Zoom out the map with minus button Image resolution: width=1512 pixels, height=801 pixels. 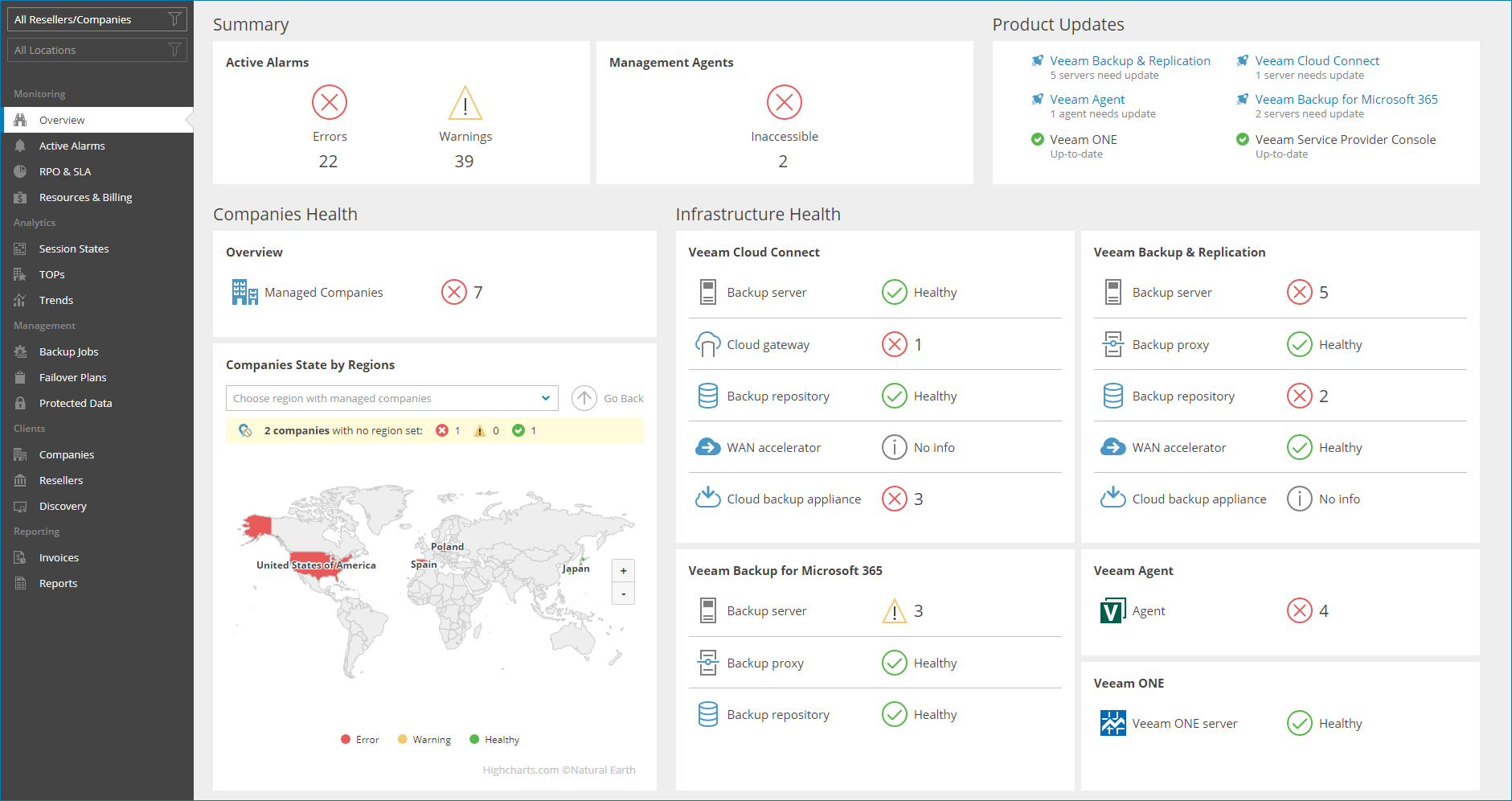tap(624, 594)
